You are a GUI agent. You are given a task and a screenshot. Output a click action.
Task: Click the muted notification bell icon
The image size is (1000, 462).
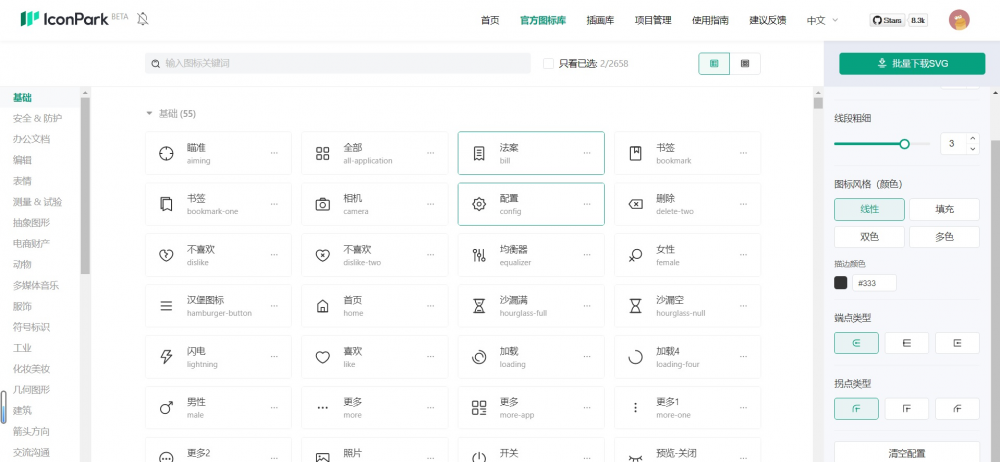[x=143, y=19]
